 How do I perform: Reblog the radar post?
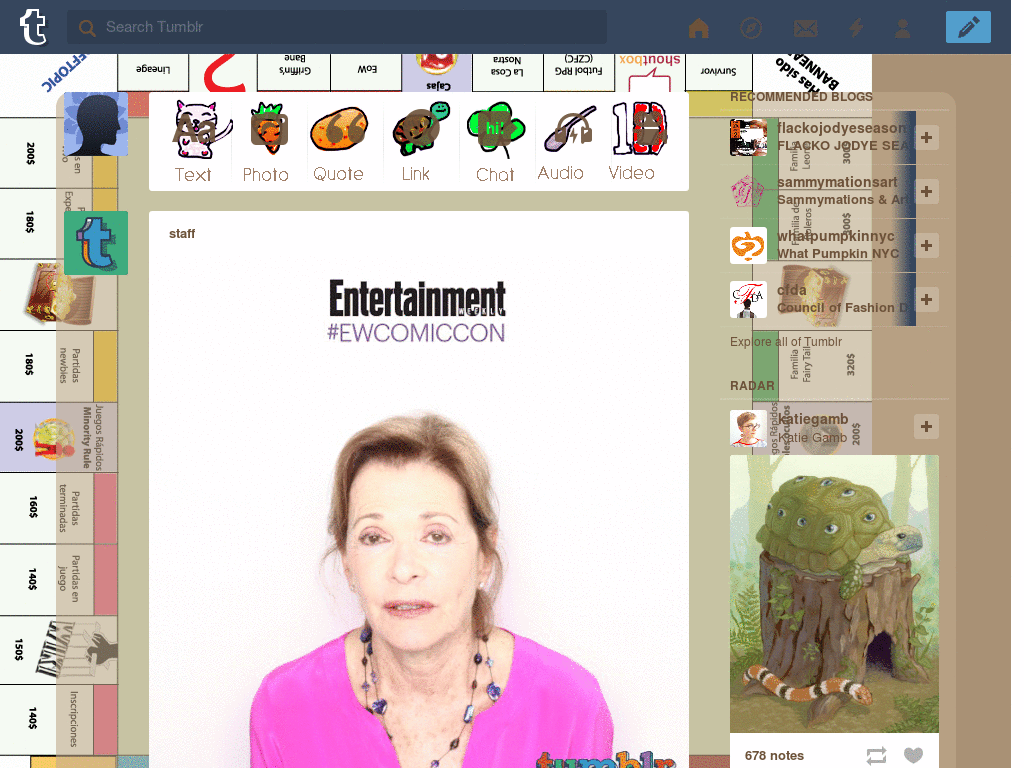[x=876, y=756]
